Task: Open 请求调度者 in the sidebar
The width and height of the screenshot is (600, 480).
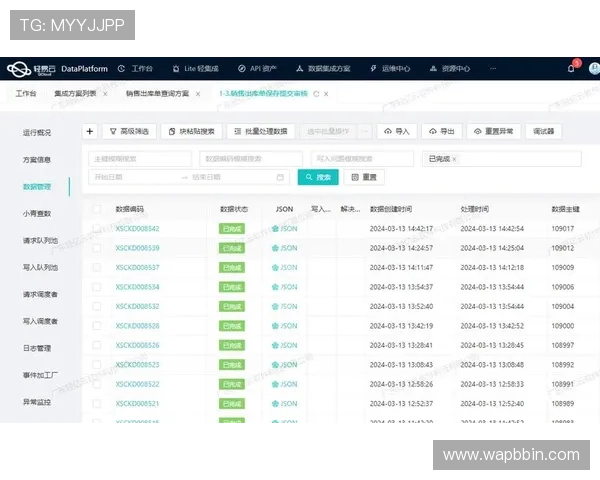Action: point(40,294)
